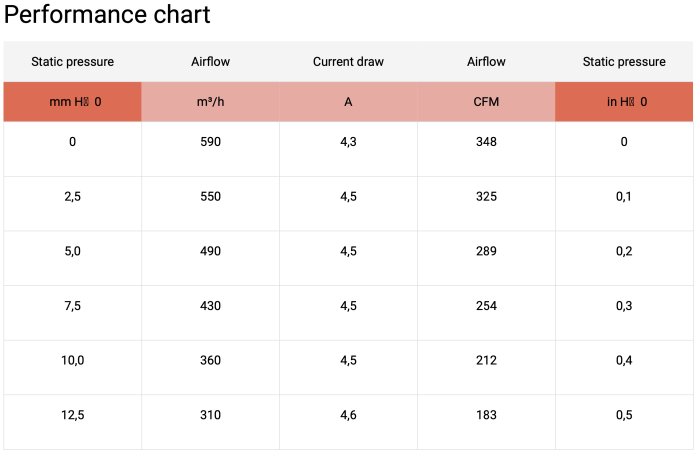Click the 183 CFM cell

(486, 415)
